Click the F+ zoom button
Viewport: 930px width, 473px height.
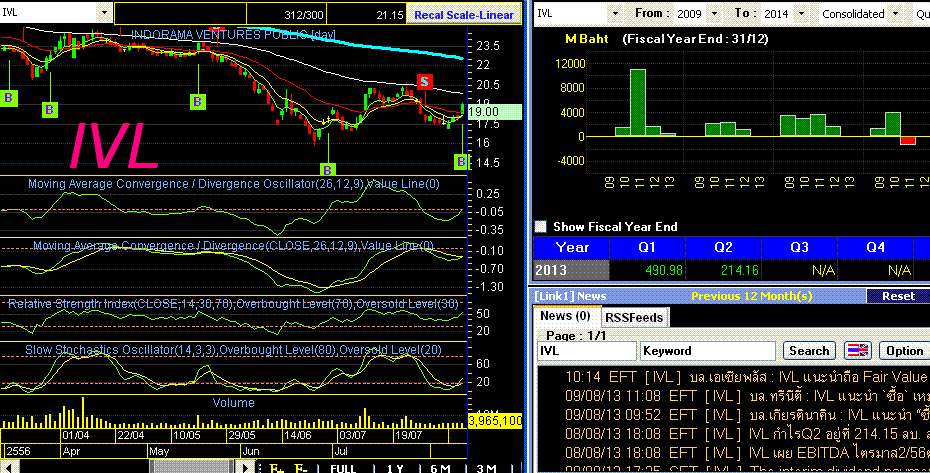277,468
